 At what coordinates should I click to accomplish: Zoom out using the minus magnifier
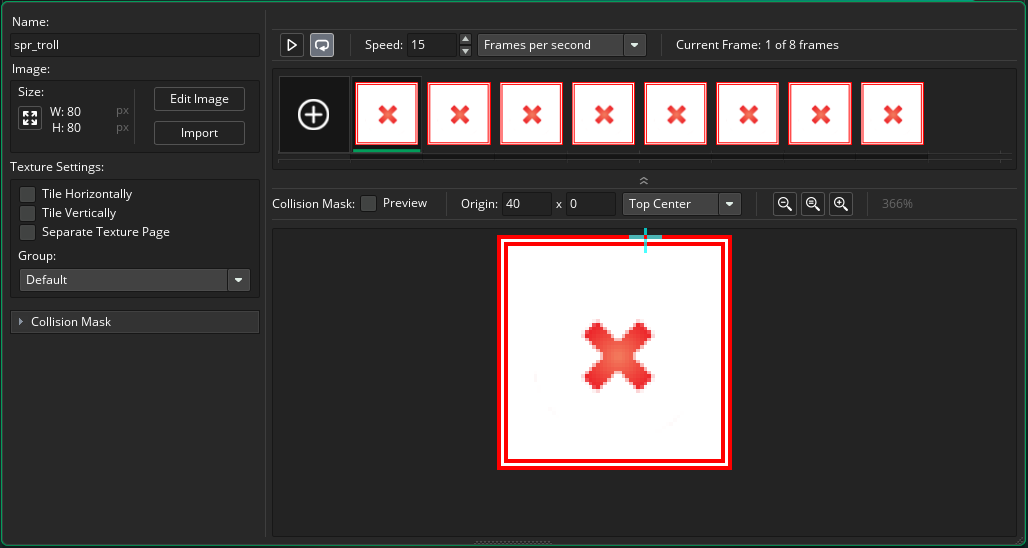(x=785, y=204)
